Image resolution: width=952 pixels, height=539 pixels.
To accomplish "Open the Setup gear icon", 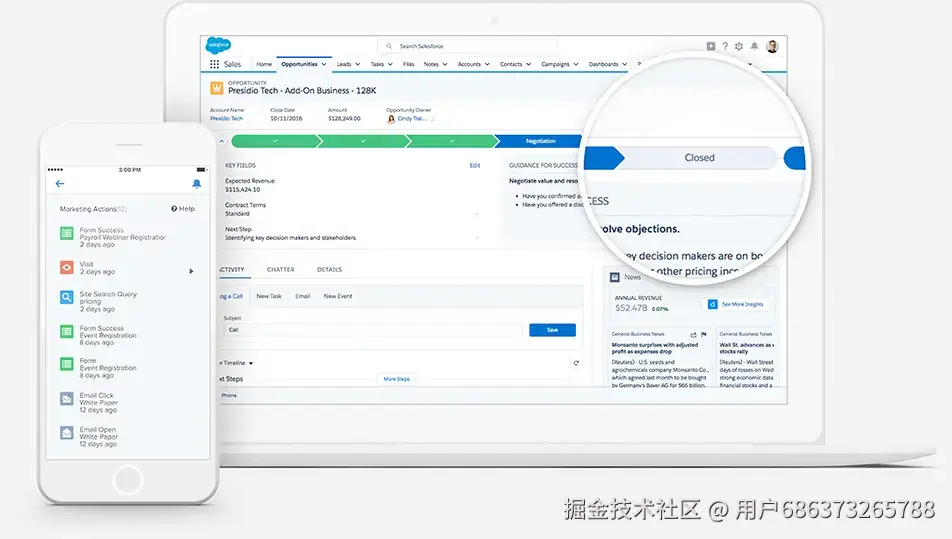I will 739,46.
